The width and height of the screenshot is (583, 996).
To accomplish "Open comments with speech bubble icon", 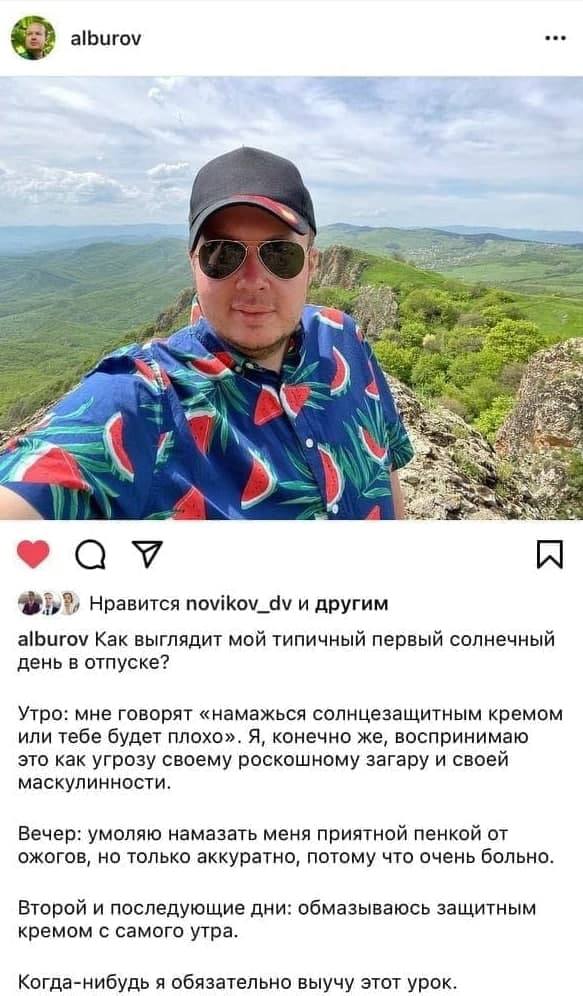I will click(x=90, y=555).
